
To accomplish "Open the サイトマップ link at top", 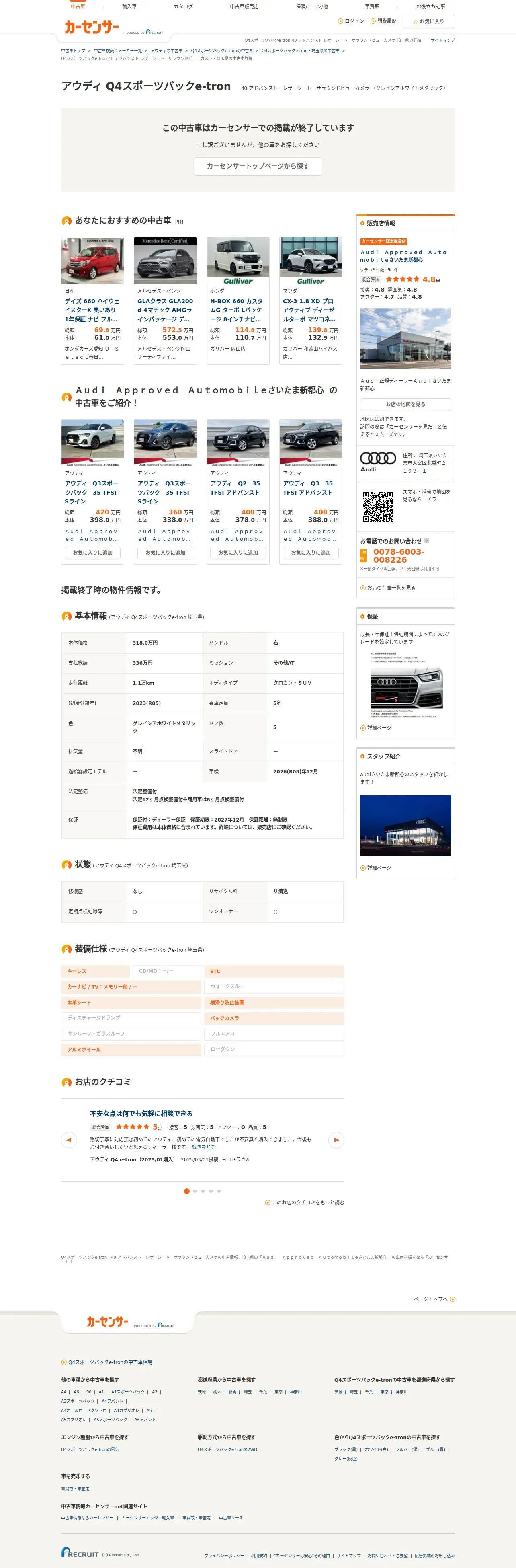I will [x=442, y=40].
